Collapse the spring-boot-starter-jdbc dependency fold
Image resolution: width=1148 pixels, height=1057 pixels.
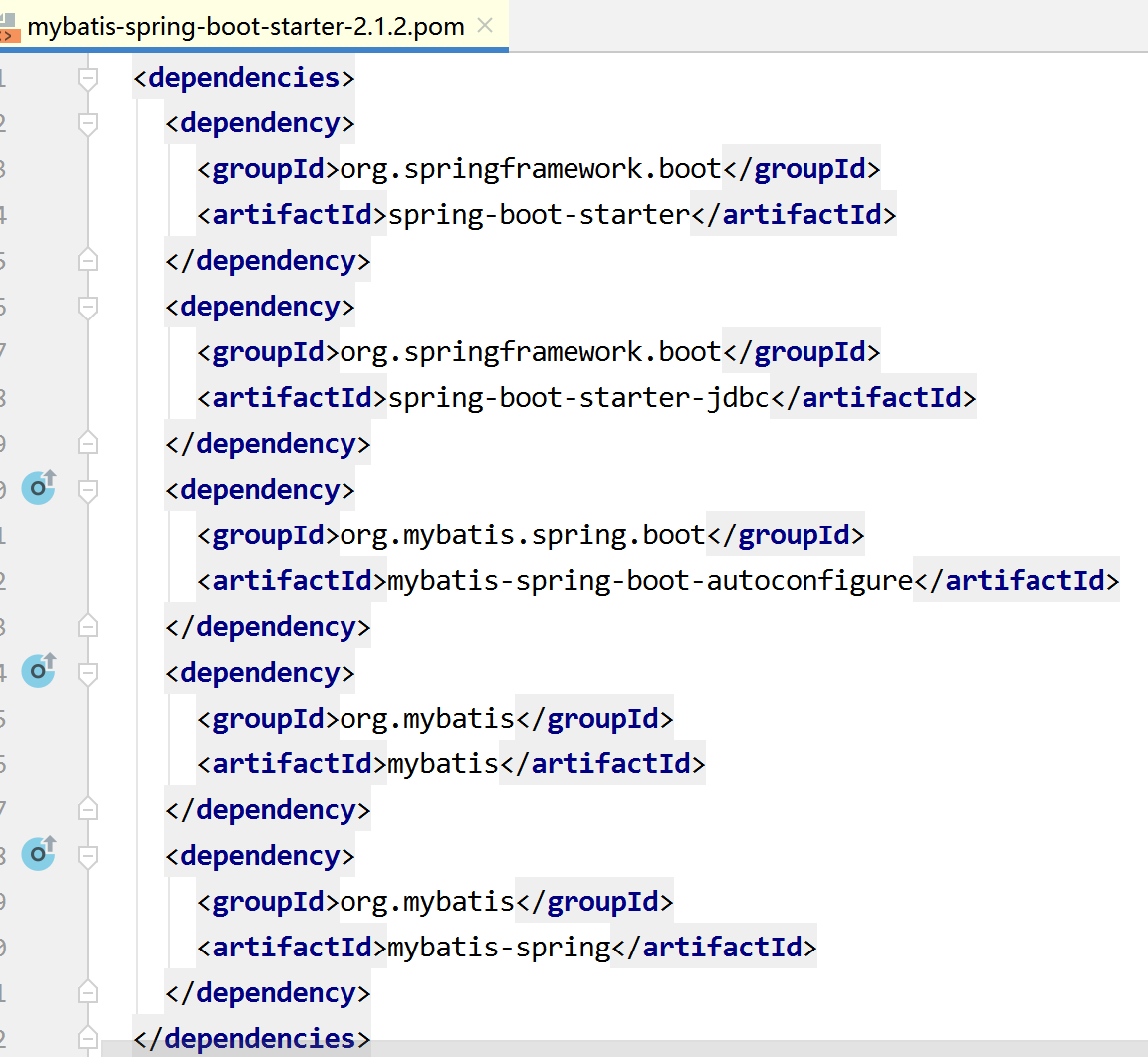[88, 308]
